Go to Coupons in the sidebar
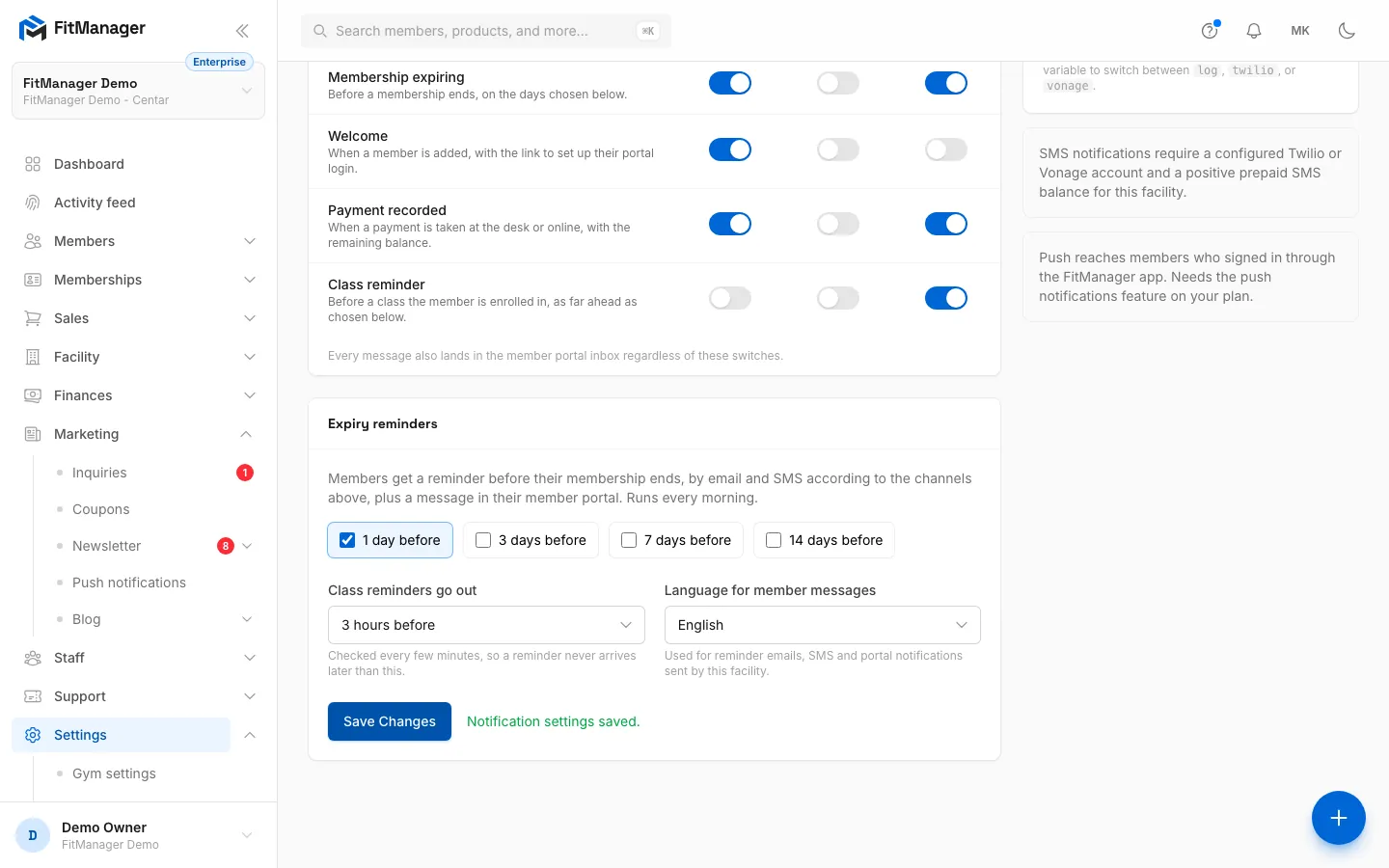The height and width of the screenshot is (868, 1389). coord(100,509)
